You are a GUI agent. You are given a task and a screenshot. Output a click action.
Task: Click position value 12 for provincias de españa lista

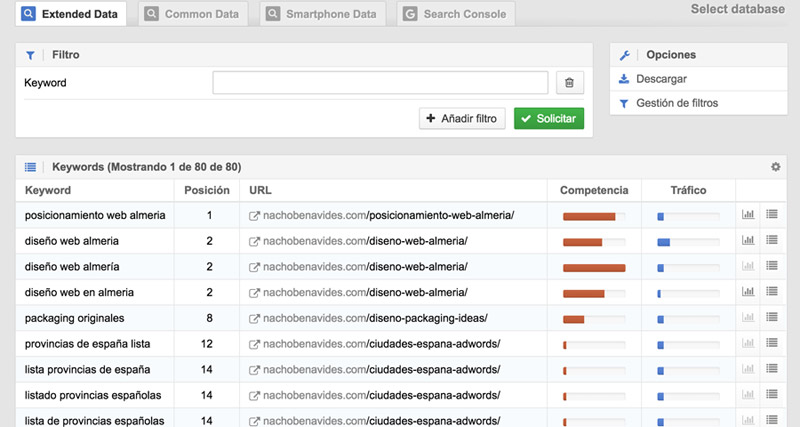(x=207, y=344)
